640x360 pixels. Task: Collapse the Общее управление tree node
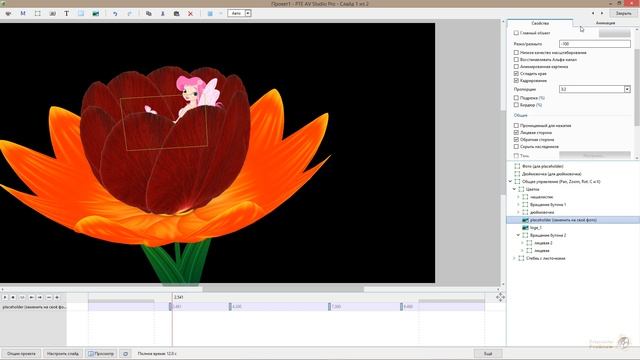510,182
